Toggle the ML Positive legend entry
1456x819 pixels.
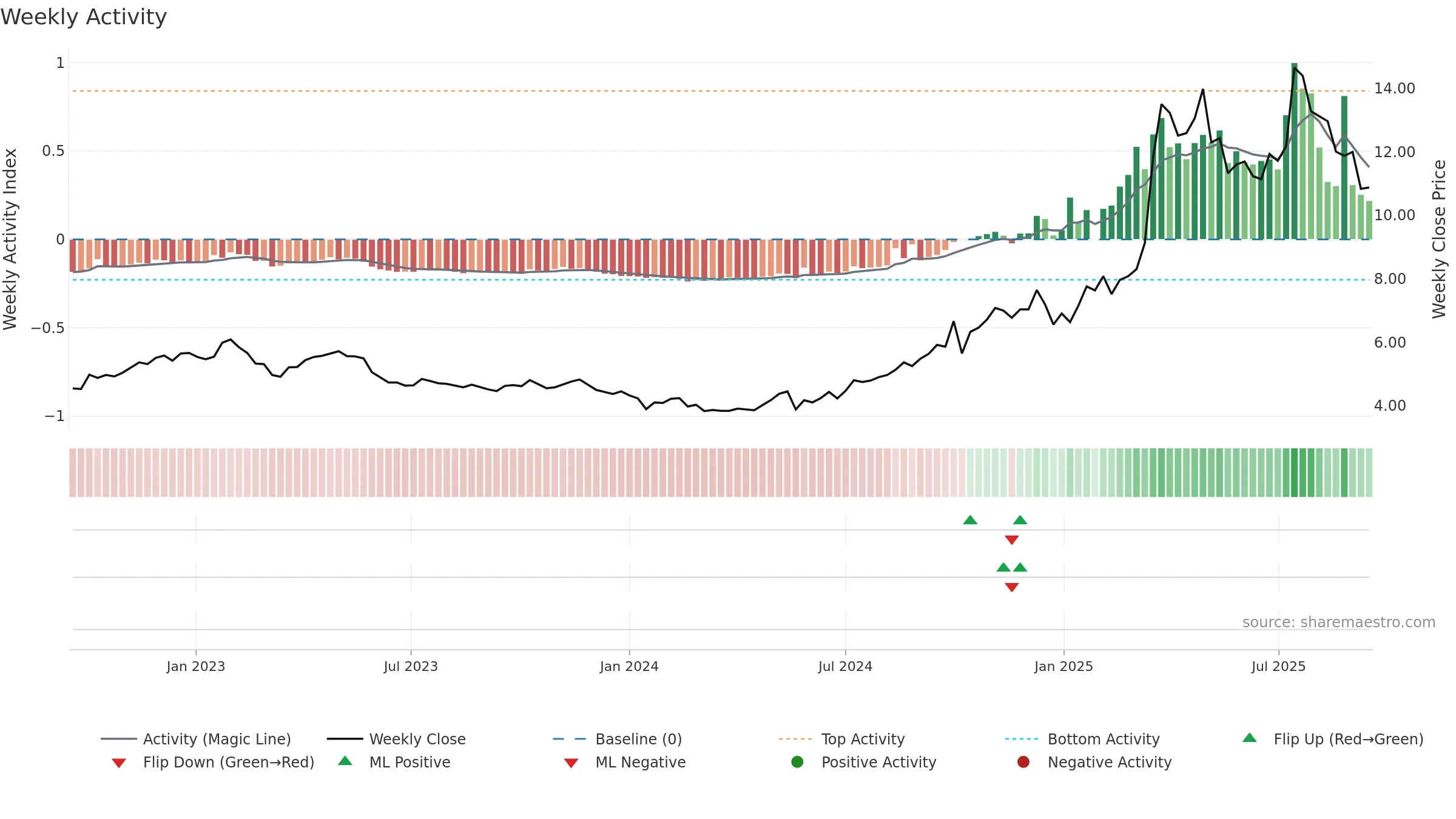(394, 762)
